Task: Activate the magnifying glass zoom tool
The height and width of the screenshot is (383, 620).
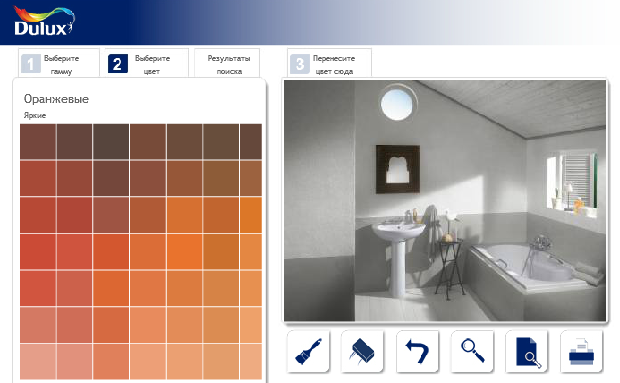Action: click(472, 351)
